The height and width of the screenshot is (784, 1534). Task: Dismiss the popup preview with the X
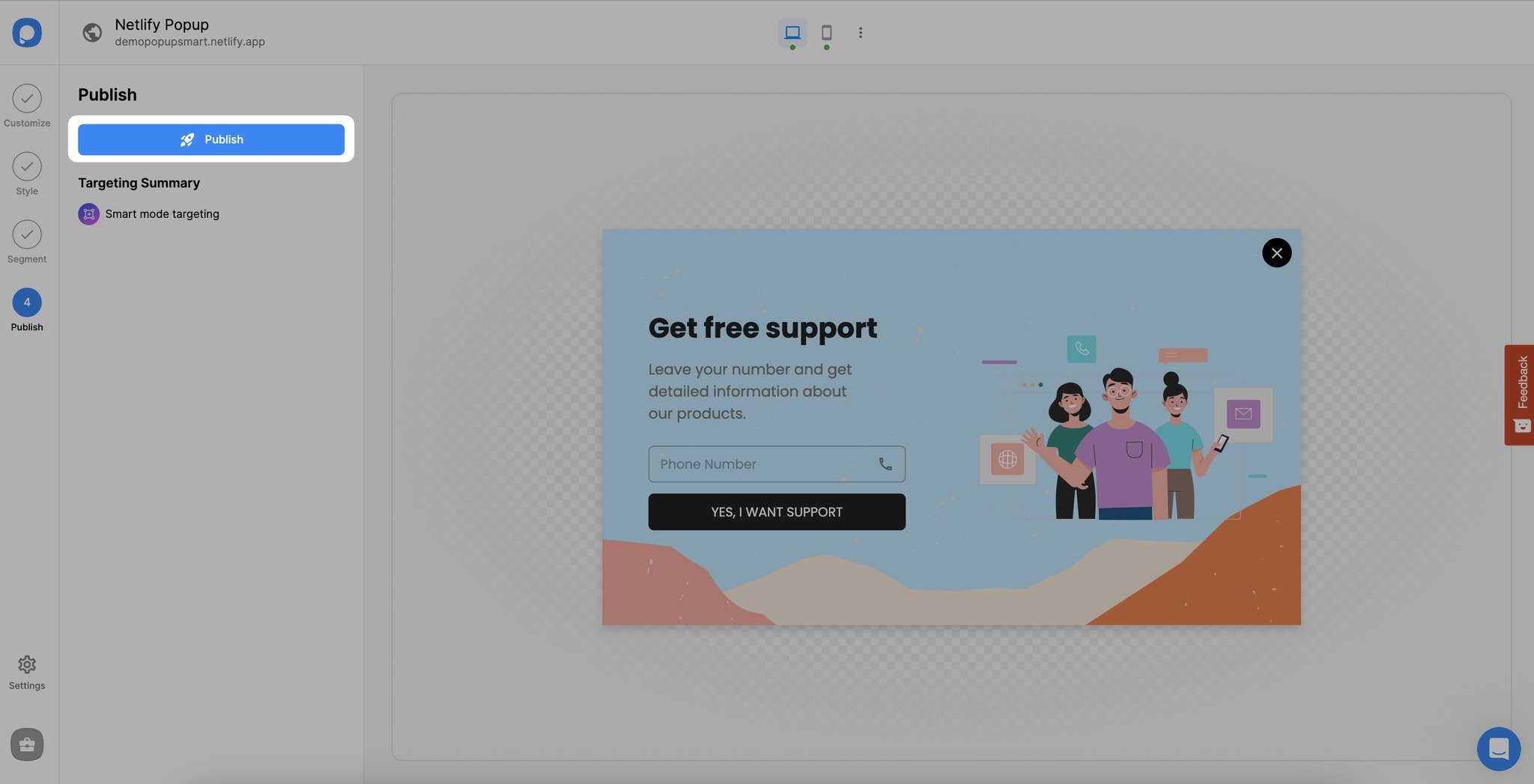pos(1276,252)
